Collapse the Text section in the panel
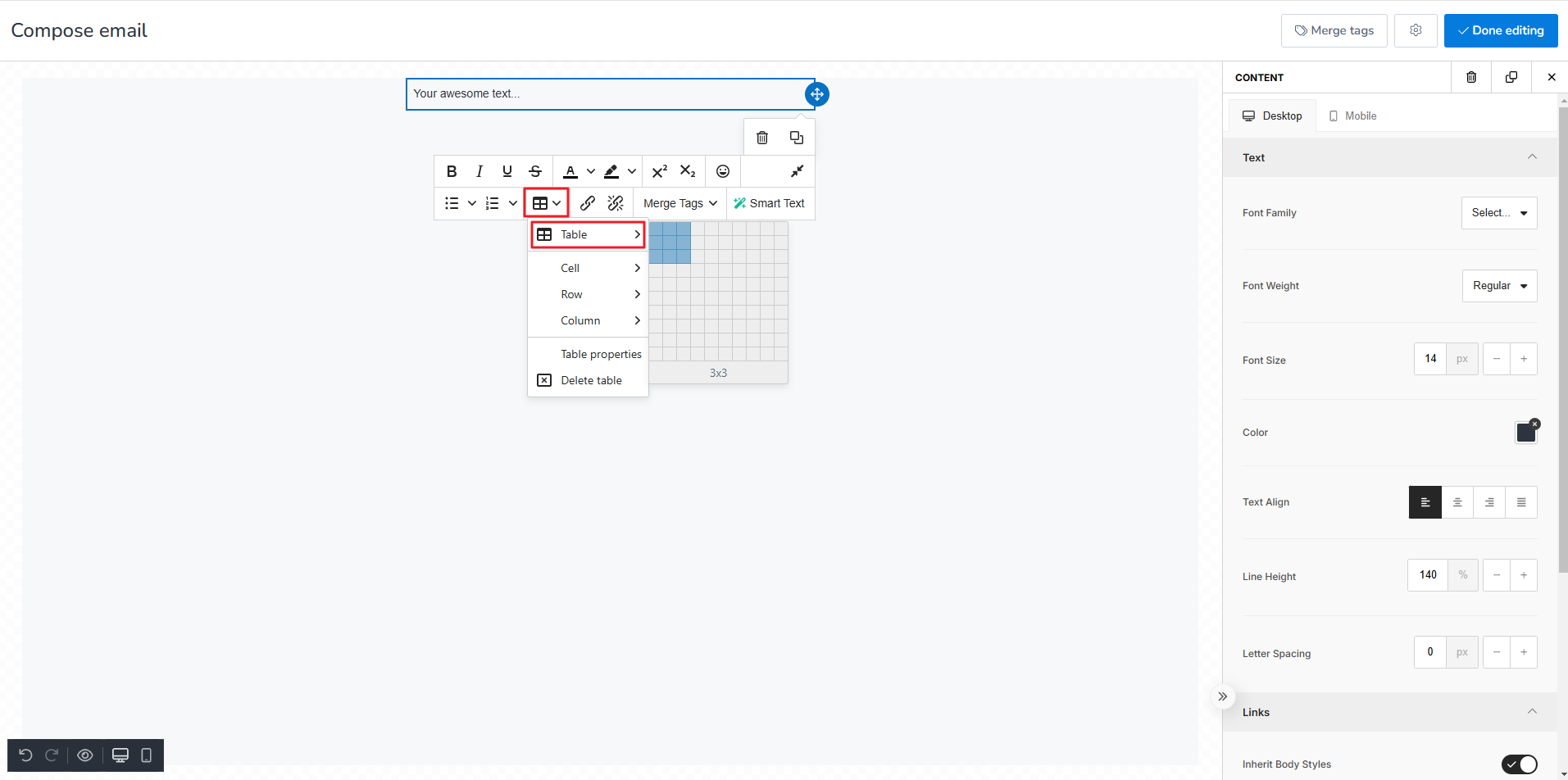 [x=1532, y=156]
